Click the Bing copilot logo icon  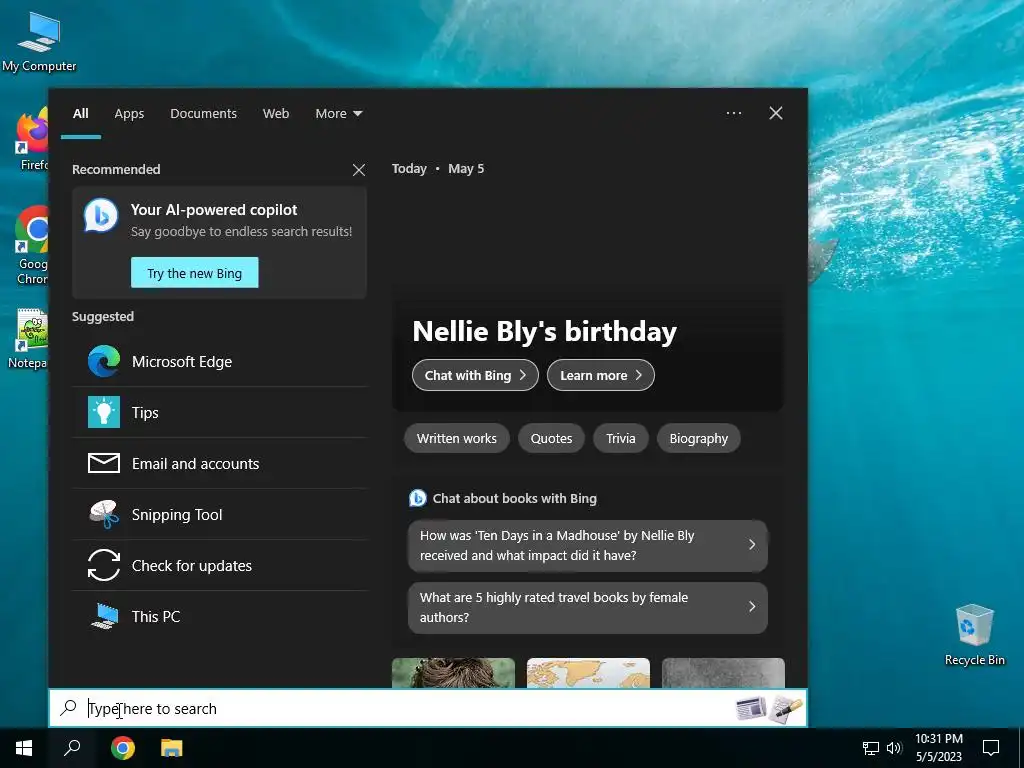coord(101,215)
